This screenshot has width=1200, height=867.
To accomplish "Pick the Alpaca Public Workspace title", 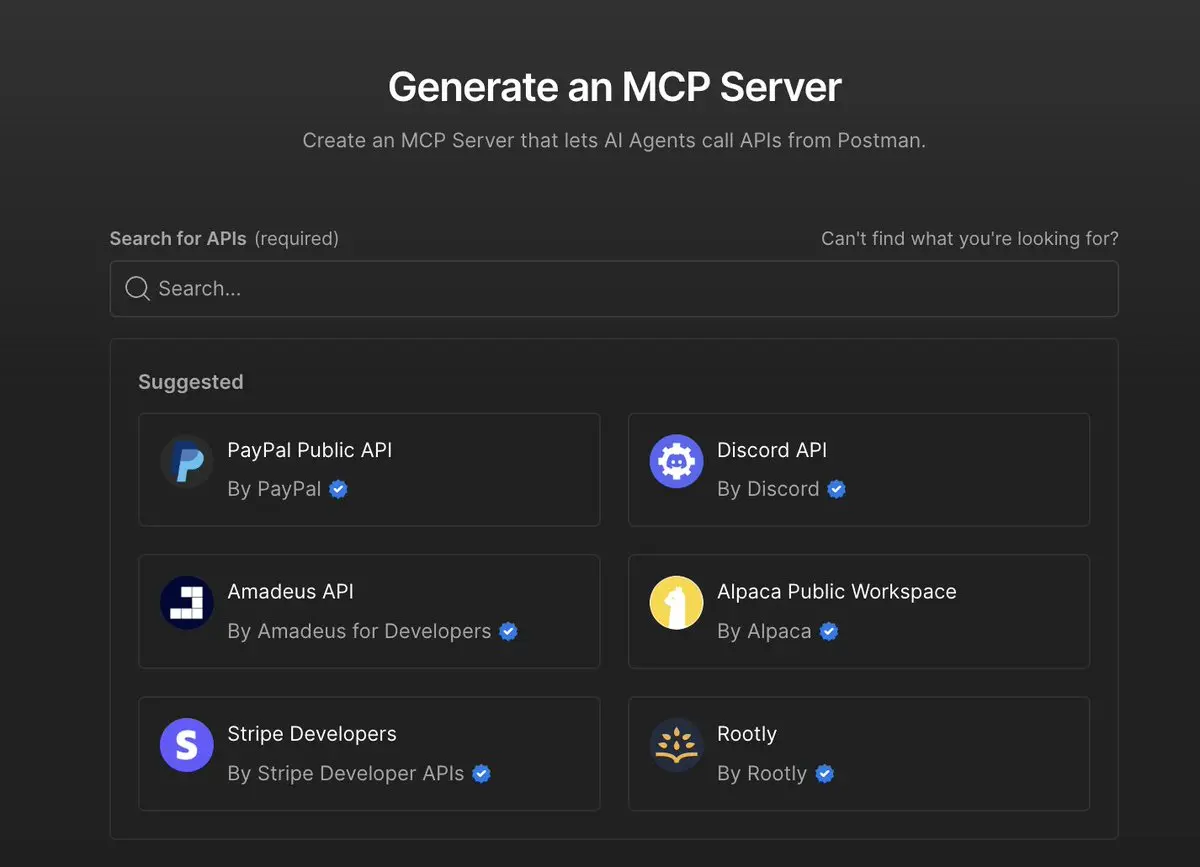I will coord(837,592).
